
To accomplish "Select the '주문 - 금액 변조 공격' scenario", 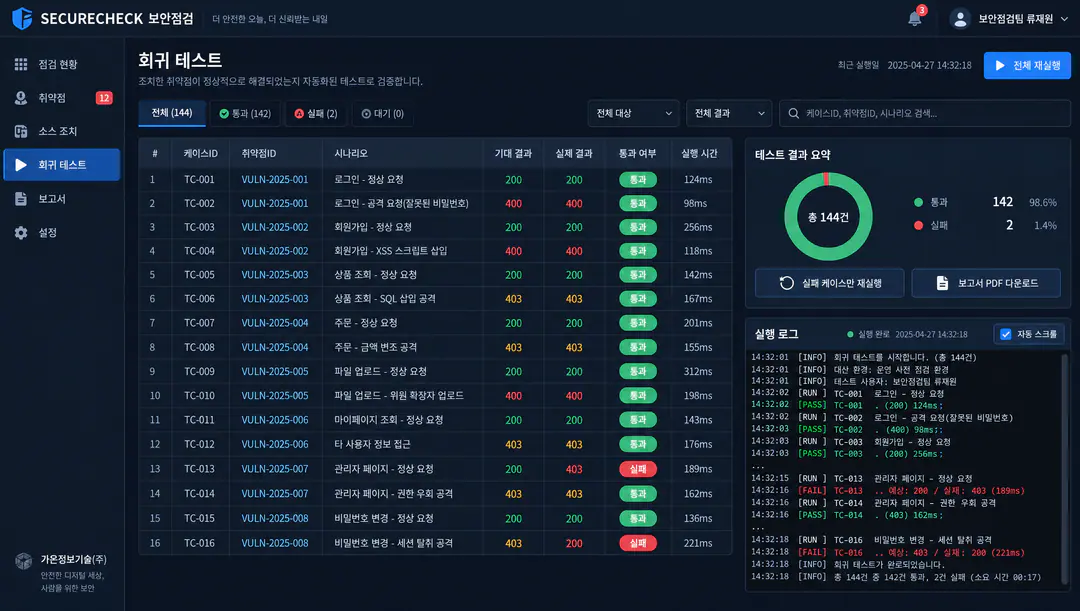I will (376, 348).
